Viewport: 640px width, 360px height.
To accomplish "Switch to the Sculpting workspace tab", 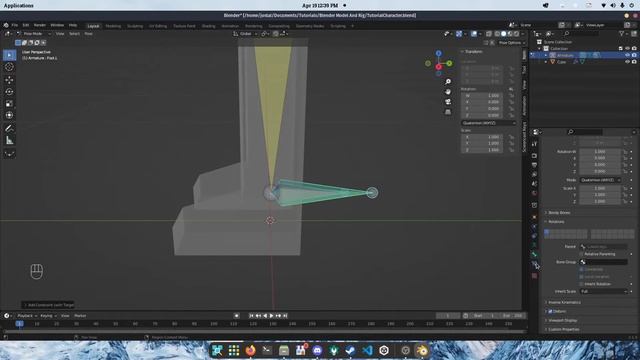I will click(x=135, y=26).
